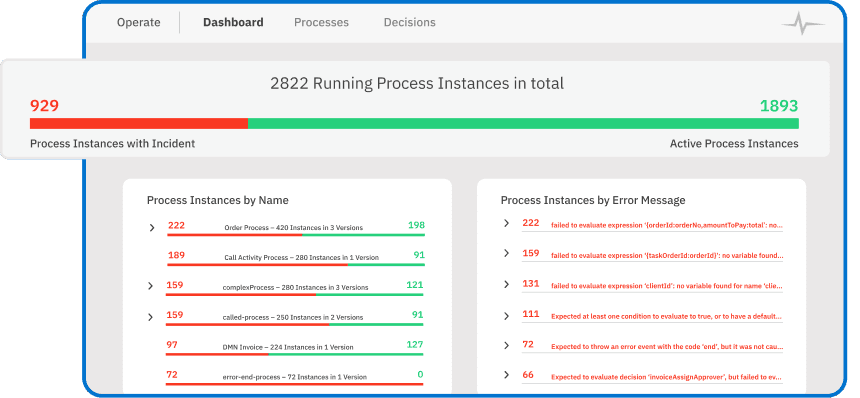Click the 1893 active instances count
The height and width of the screenshot is (398, 860).
tap(779, 106)
